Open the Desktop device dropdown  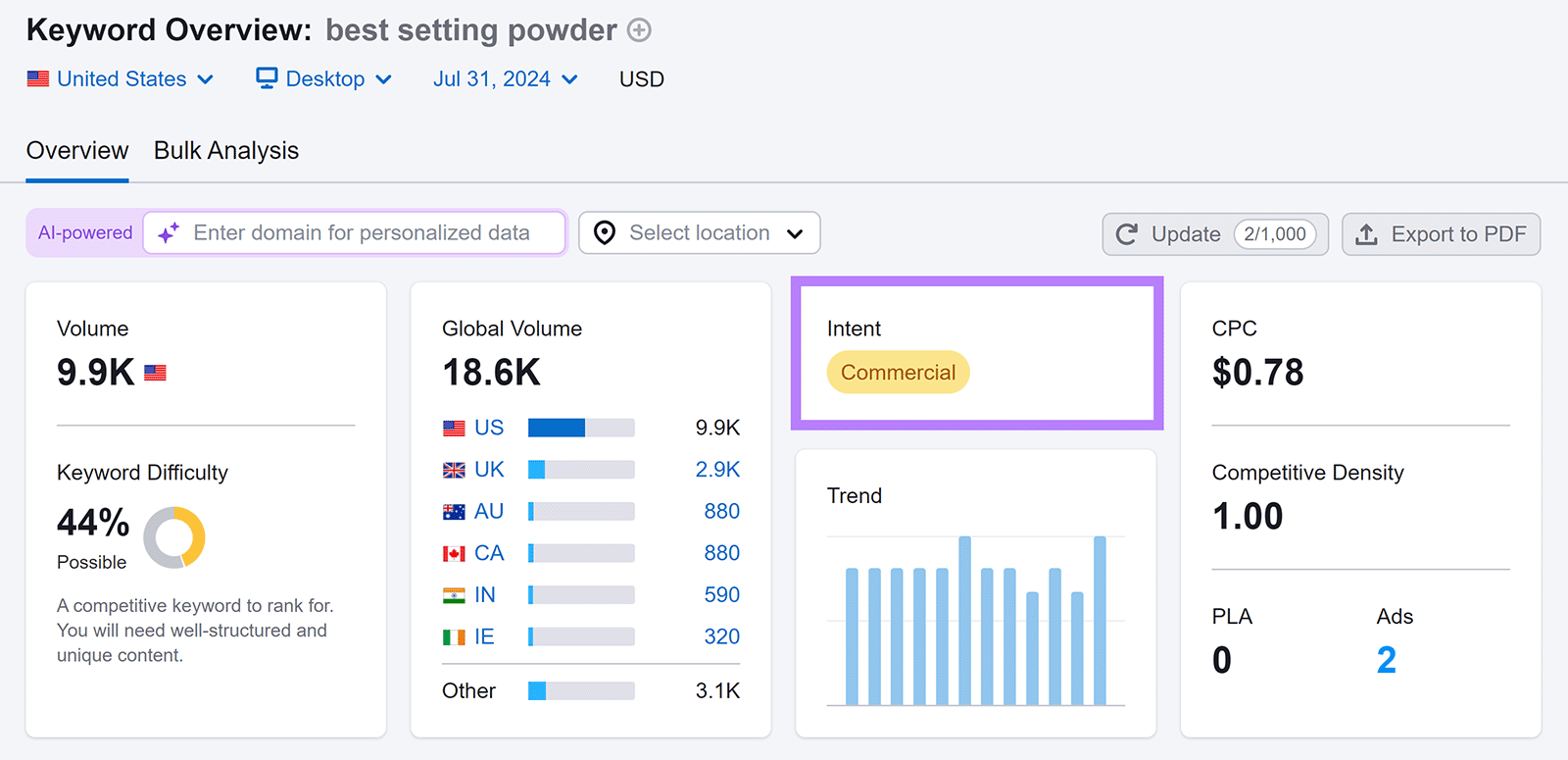[x=324, y=78]
